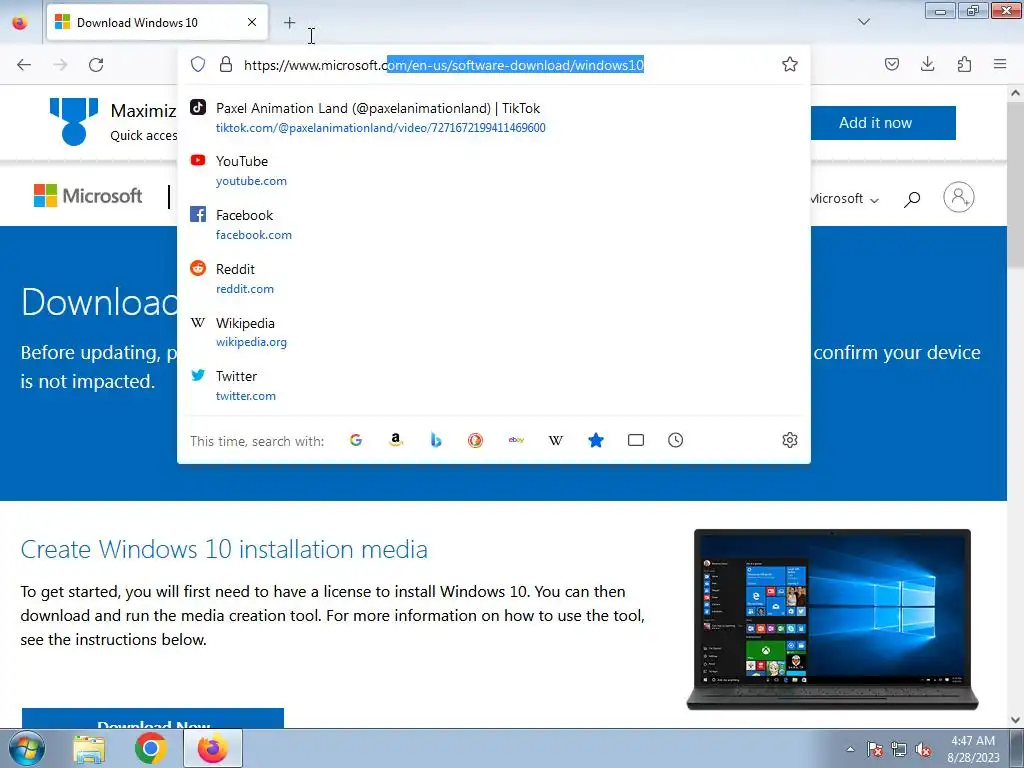Open the Action Center flag icon
Image resolution: width=1024 pixels, height=768 pixels.
[x=875, y=749]
